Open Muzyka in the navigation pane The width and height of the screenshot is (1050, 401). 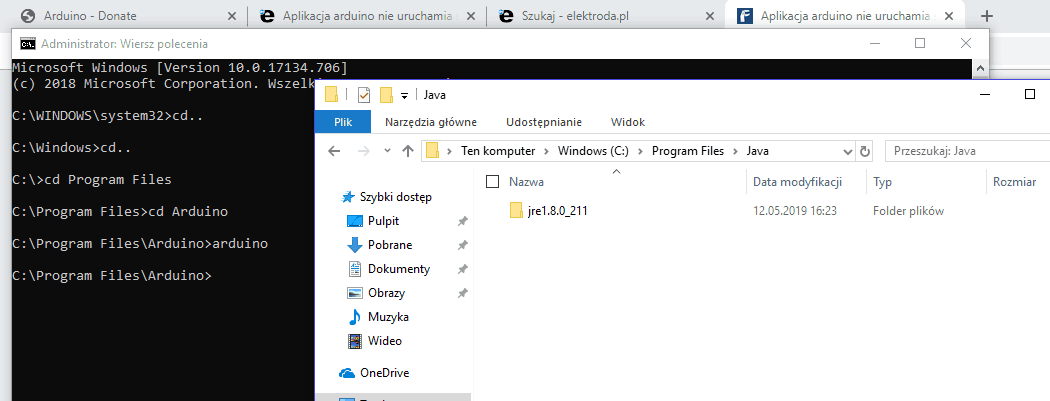click(388, 317)
